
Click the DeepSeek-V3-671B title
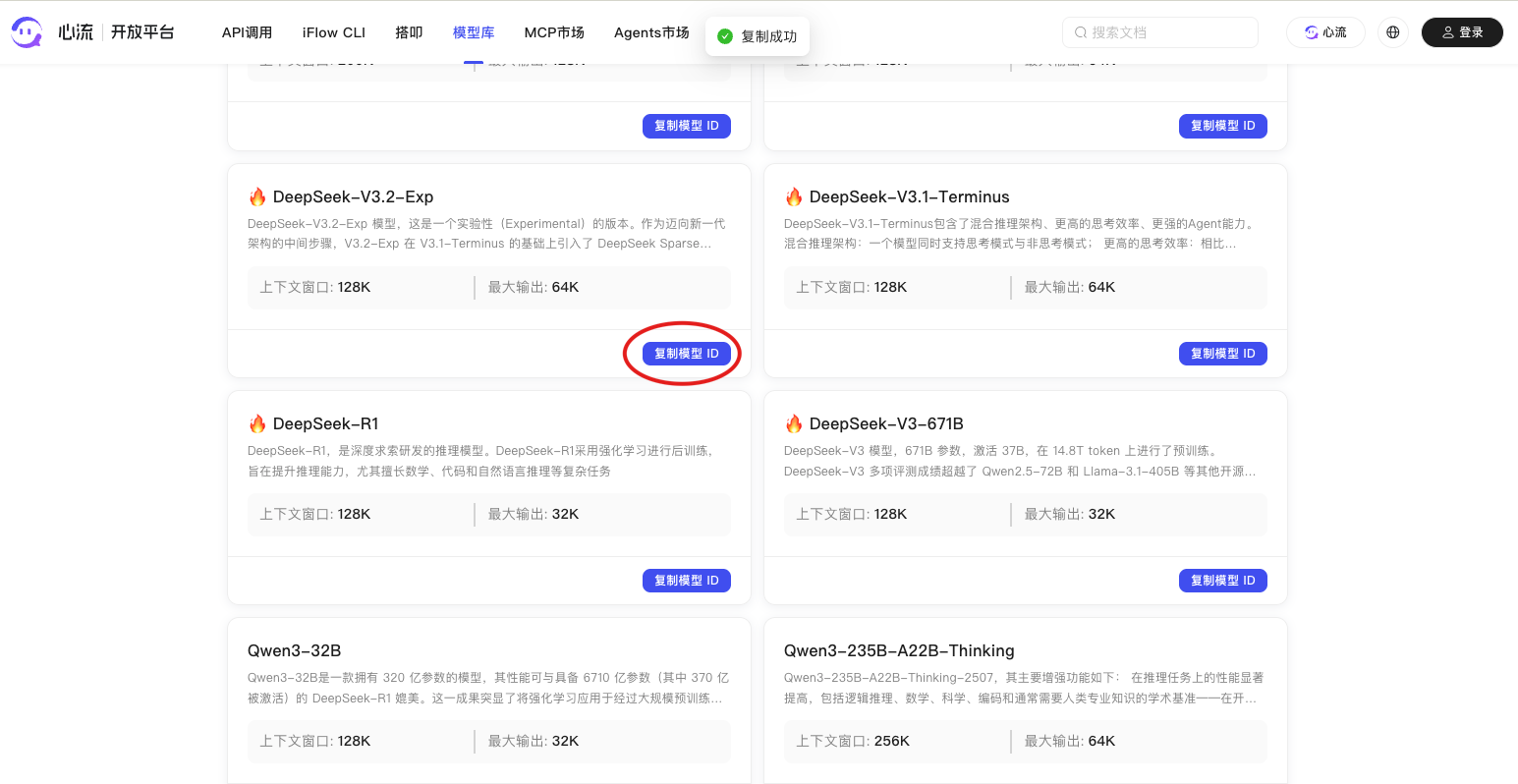click(x=886, y=423)
